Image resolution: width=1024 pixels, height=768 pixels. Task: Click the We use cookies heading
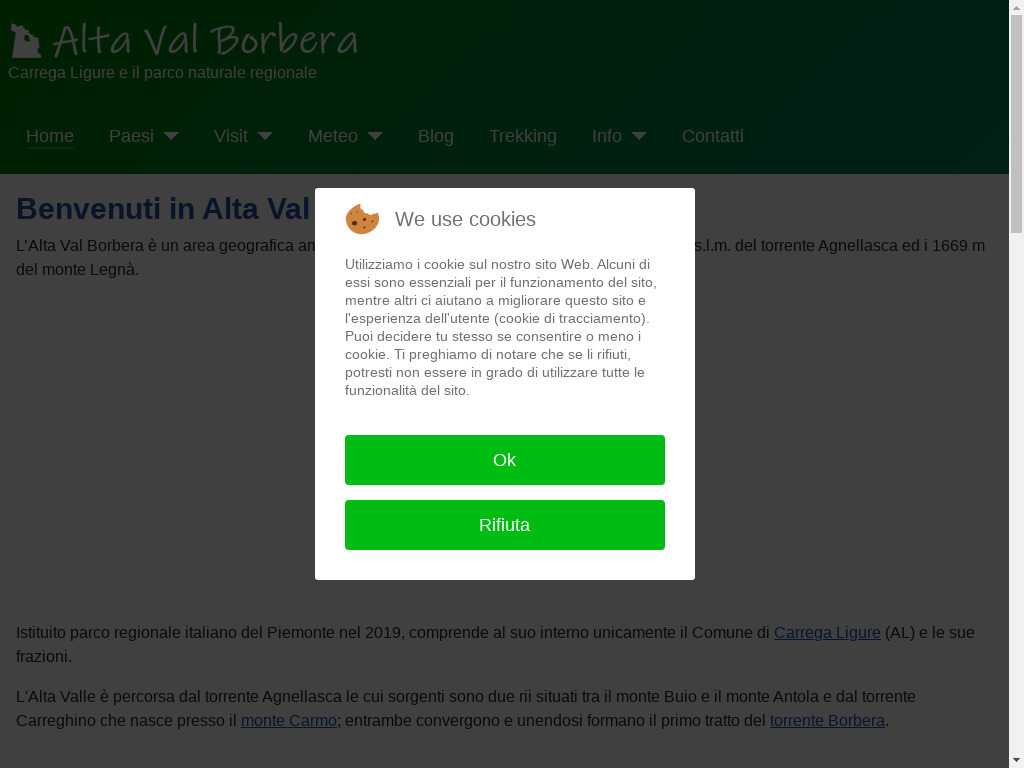[x=465, y=219]
